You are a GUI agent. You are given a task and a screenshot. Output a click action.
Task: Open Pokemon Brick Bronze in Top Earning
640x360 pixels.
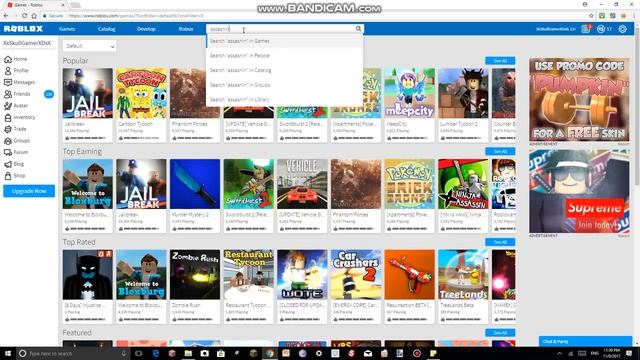coord(409,184)
